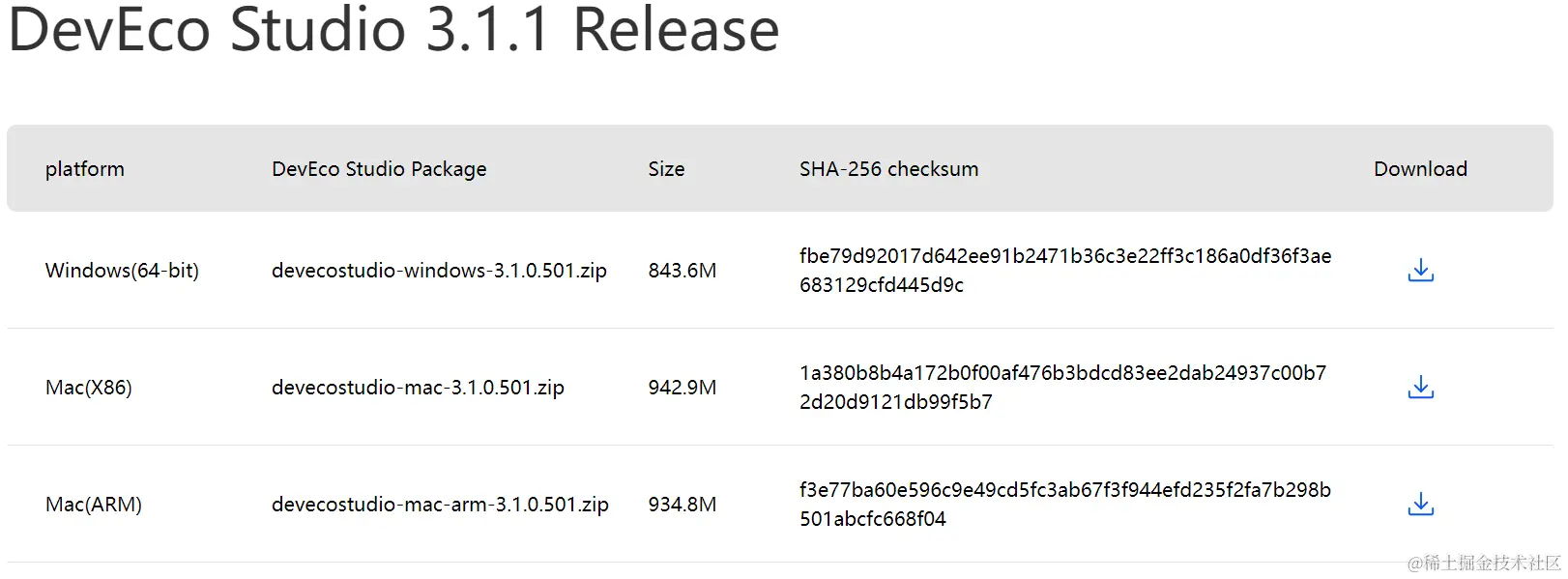
Task: Click the platform column header
Action: [x=85, y=169]
